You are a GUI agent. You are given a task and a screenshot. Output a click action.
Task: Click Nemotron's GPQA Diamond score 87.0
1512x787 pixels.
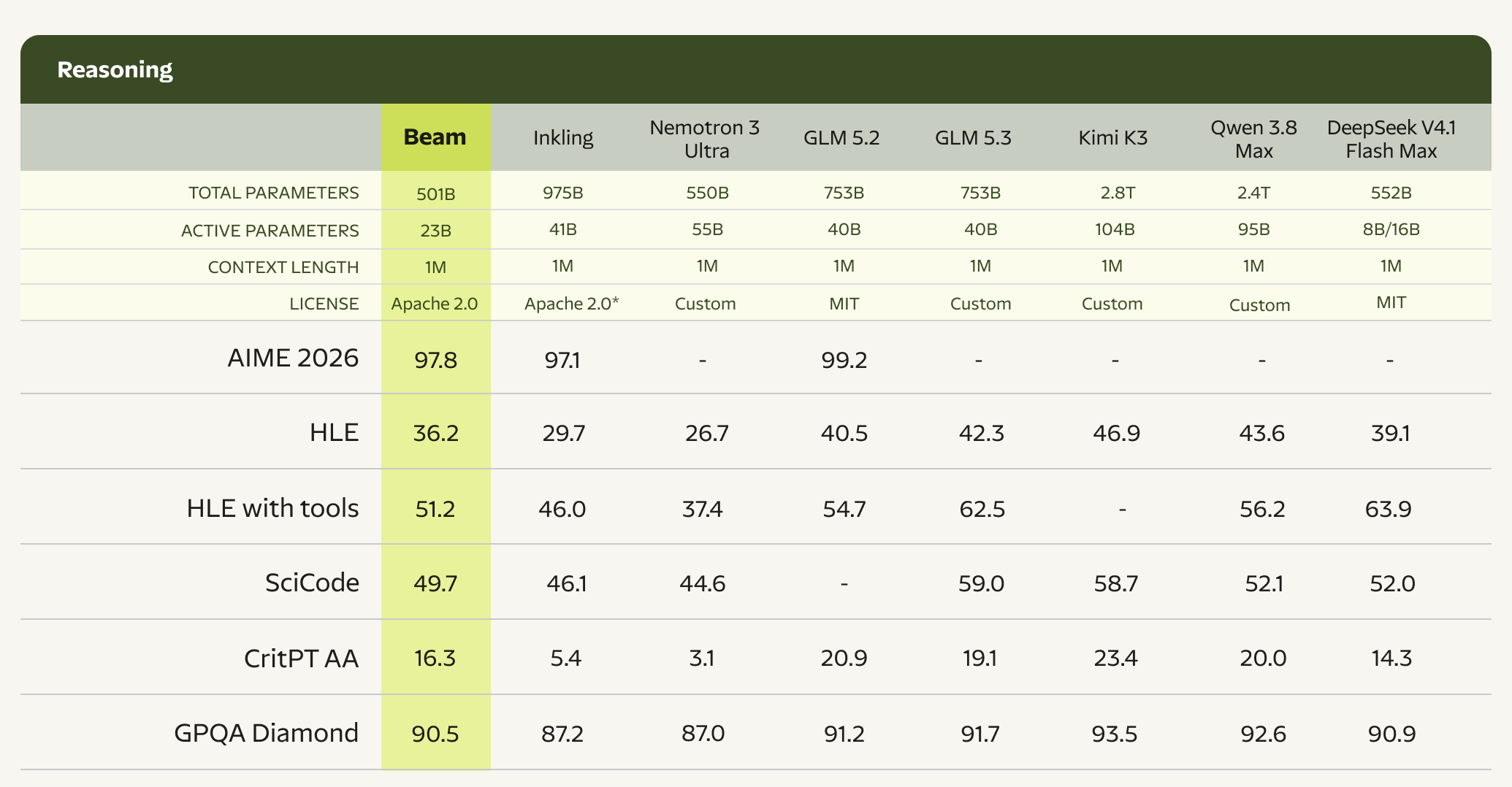703,733
